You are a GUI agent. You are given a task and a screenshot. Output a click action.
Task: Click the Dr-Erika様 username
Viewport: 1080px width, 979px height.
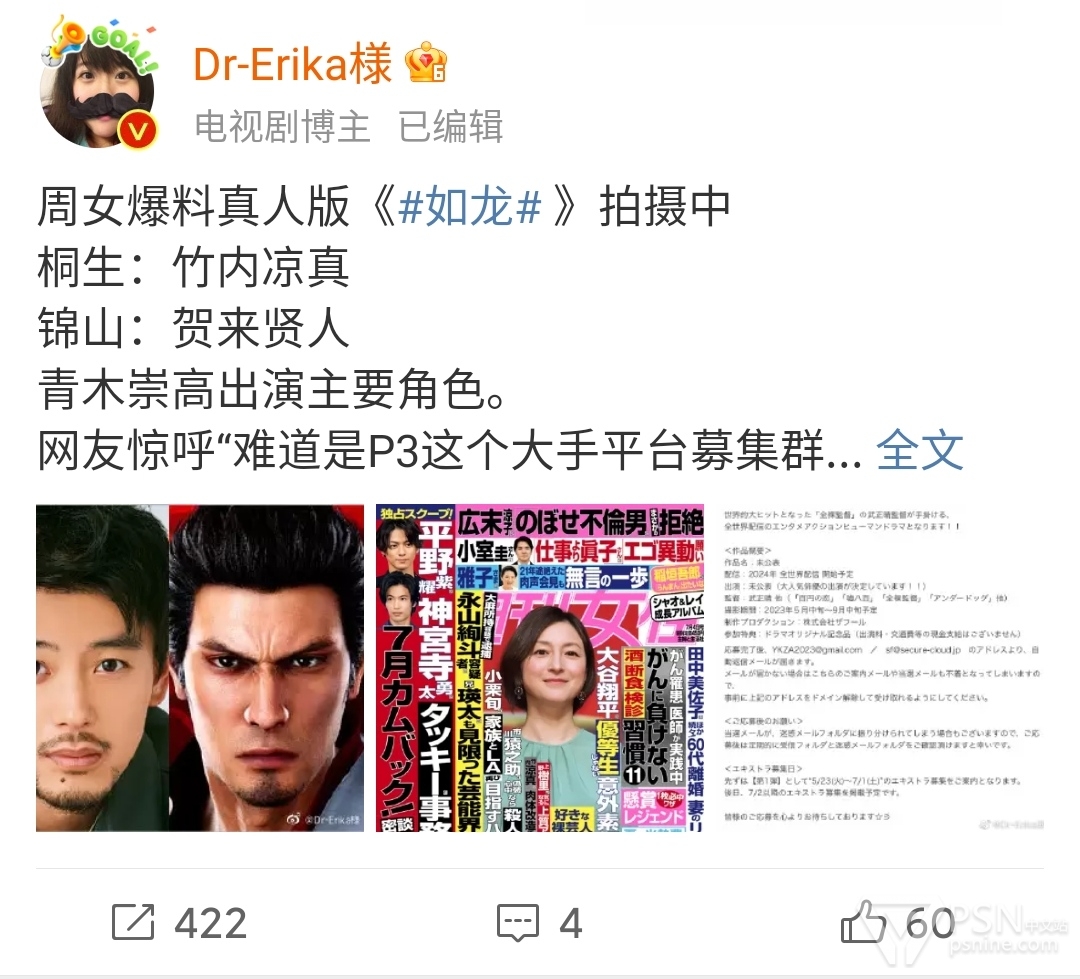293,64
